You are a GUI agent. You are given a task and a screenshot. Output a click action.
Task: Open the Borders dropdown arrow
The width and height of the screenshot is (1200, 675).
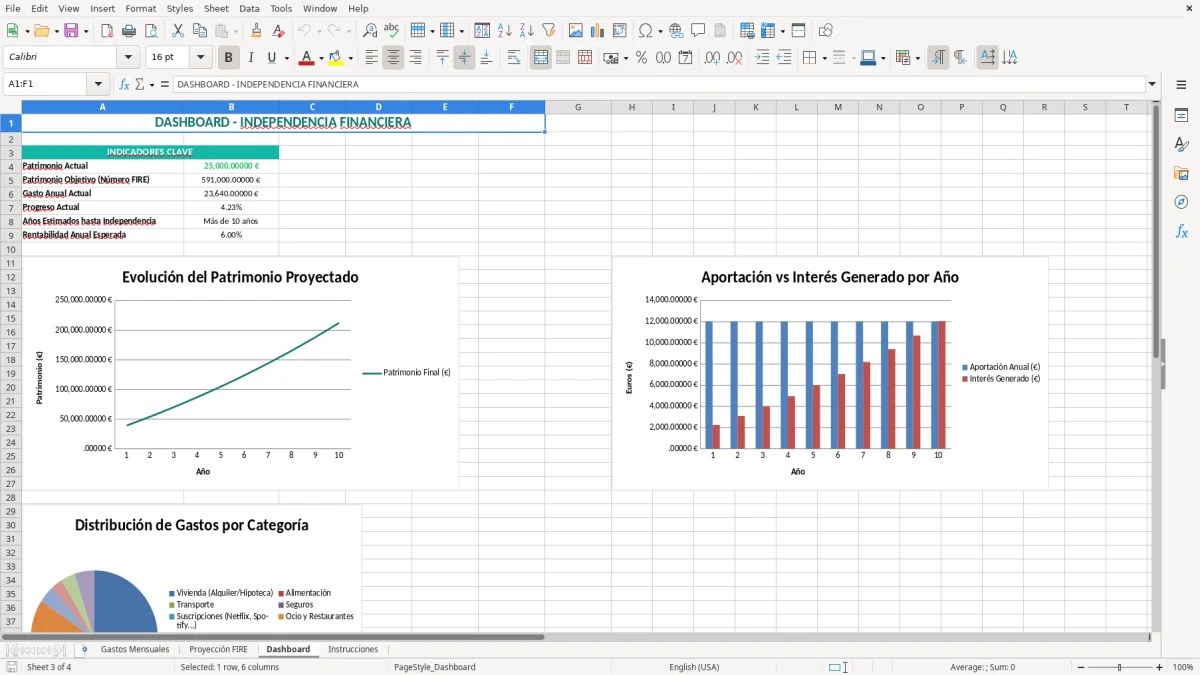pyautogui.click(x=824, y=58)
